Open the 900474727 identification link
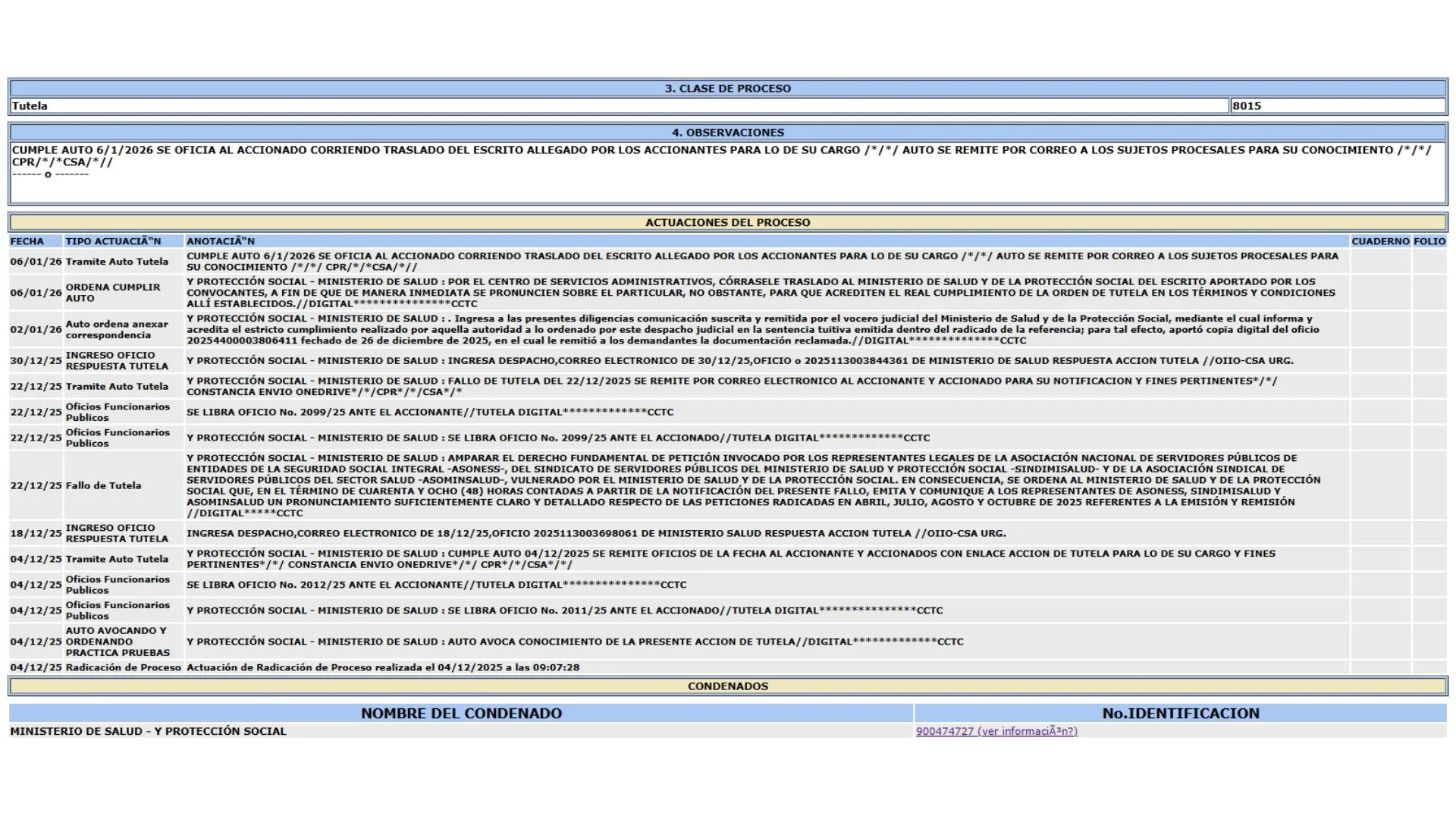Screen dimensions: 1456x819 coord(996,731)
